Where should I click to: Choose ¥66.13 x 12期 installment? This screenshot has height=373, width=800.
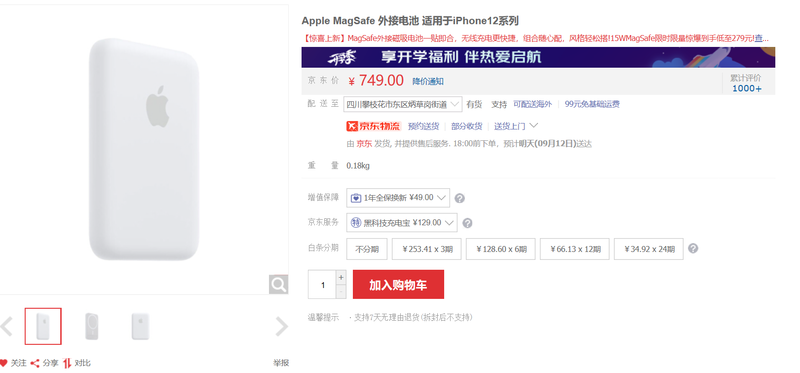[574, 248]
